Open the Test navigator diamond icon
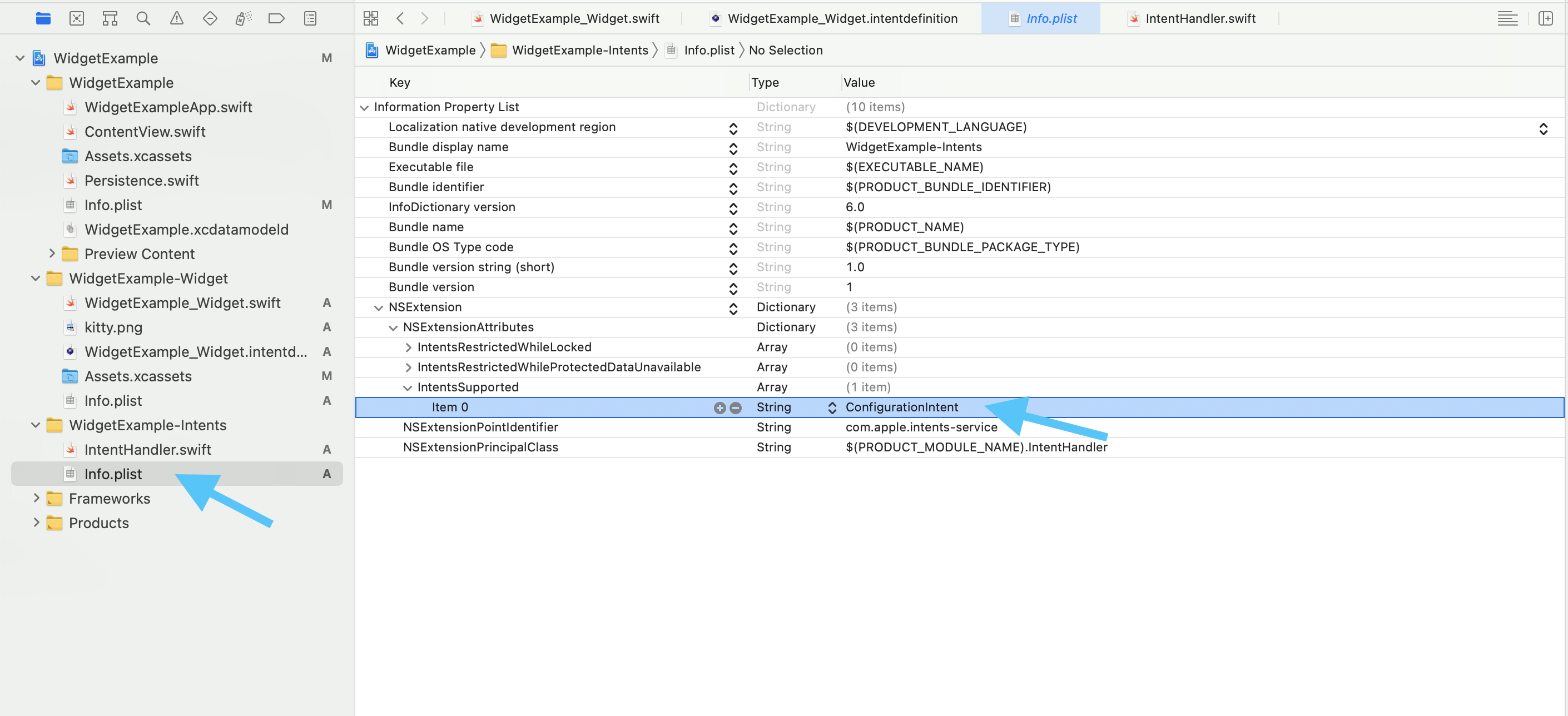 coord(210,18)
